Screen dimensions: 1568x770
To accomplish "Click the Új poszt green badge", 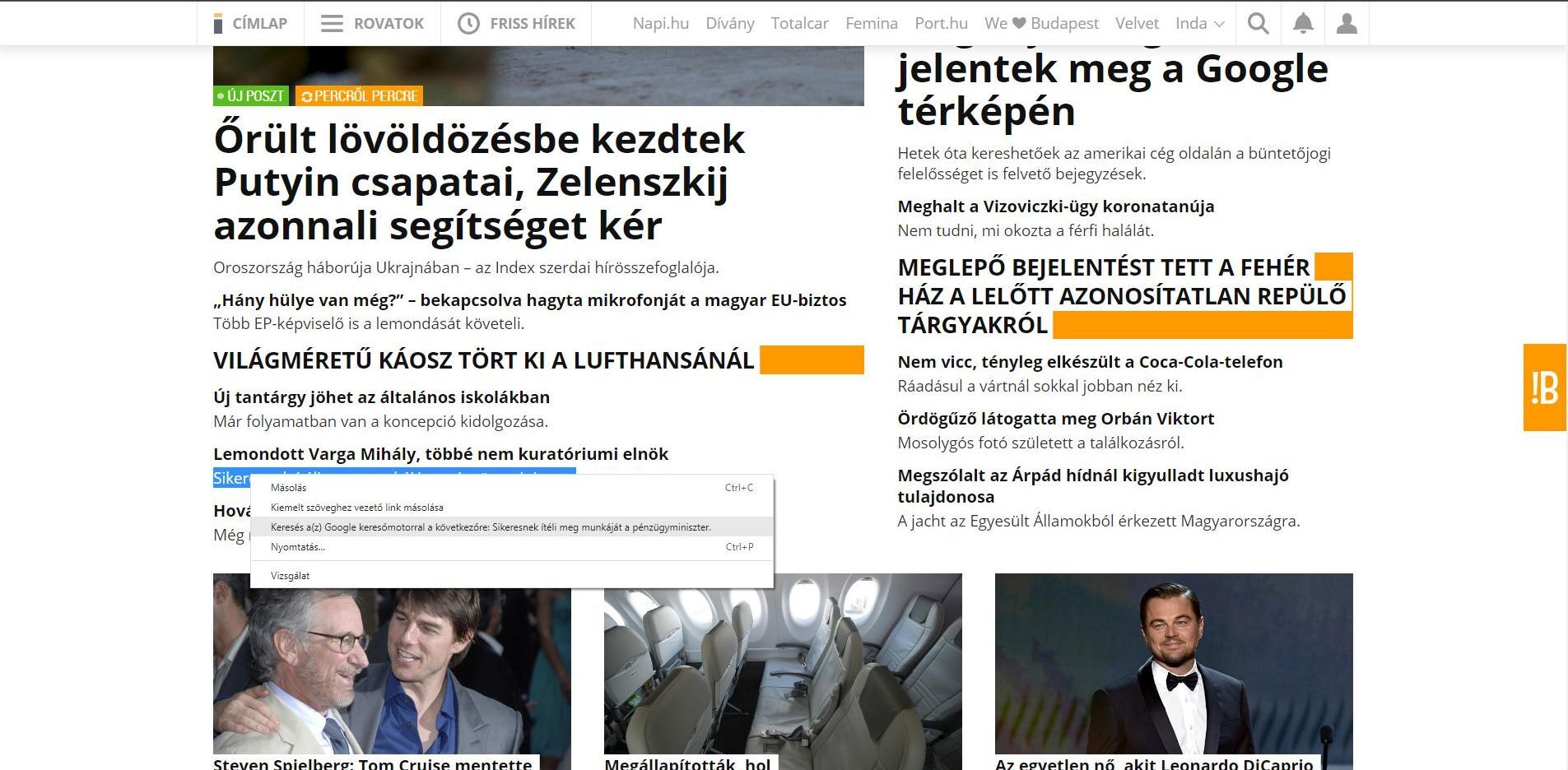I will [251, 95].
